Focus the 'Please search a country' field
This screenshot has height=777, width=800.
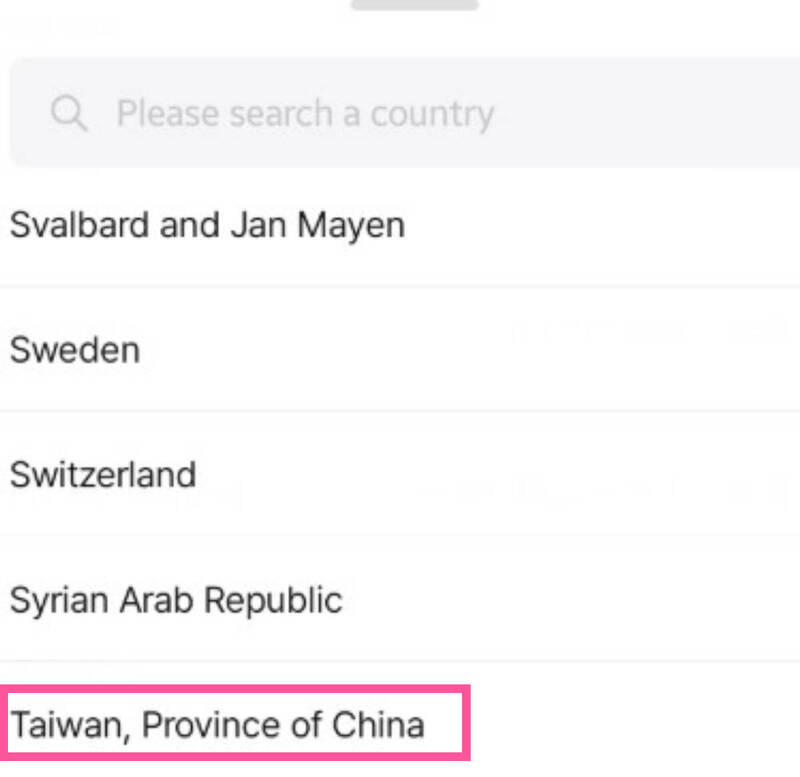point(406,112)
